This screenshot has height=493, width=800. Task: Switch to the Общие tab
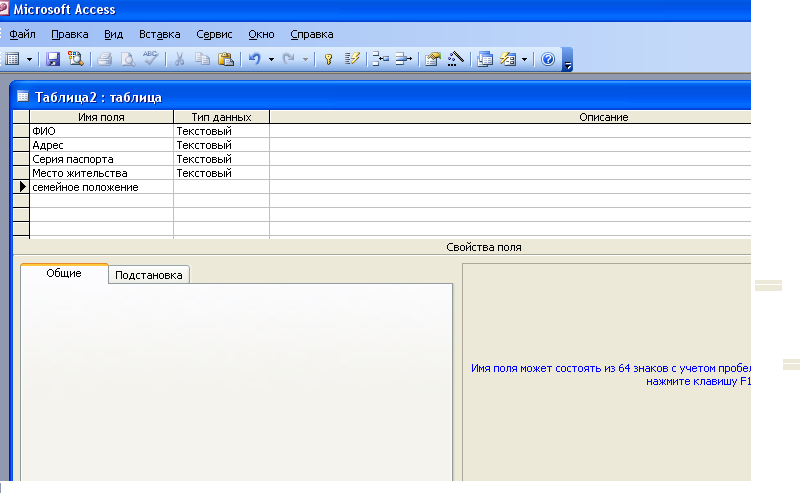(x=64, y=273)
